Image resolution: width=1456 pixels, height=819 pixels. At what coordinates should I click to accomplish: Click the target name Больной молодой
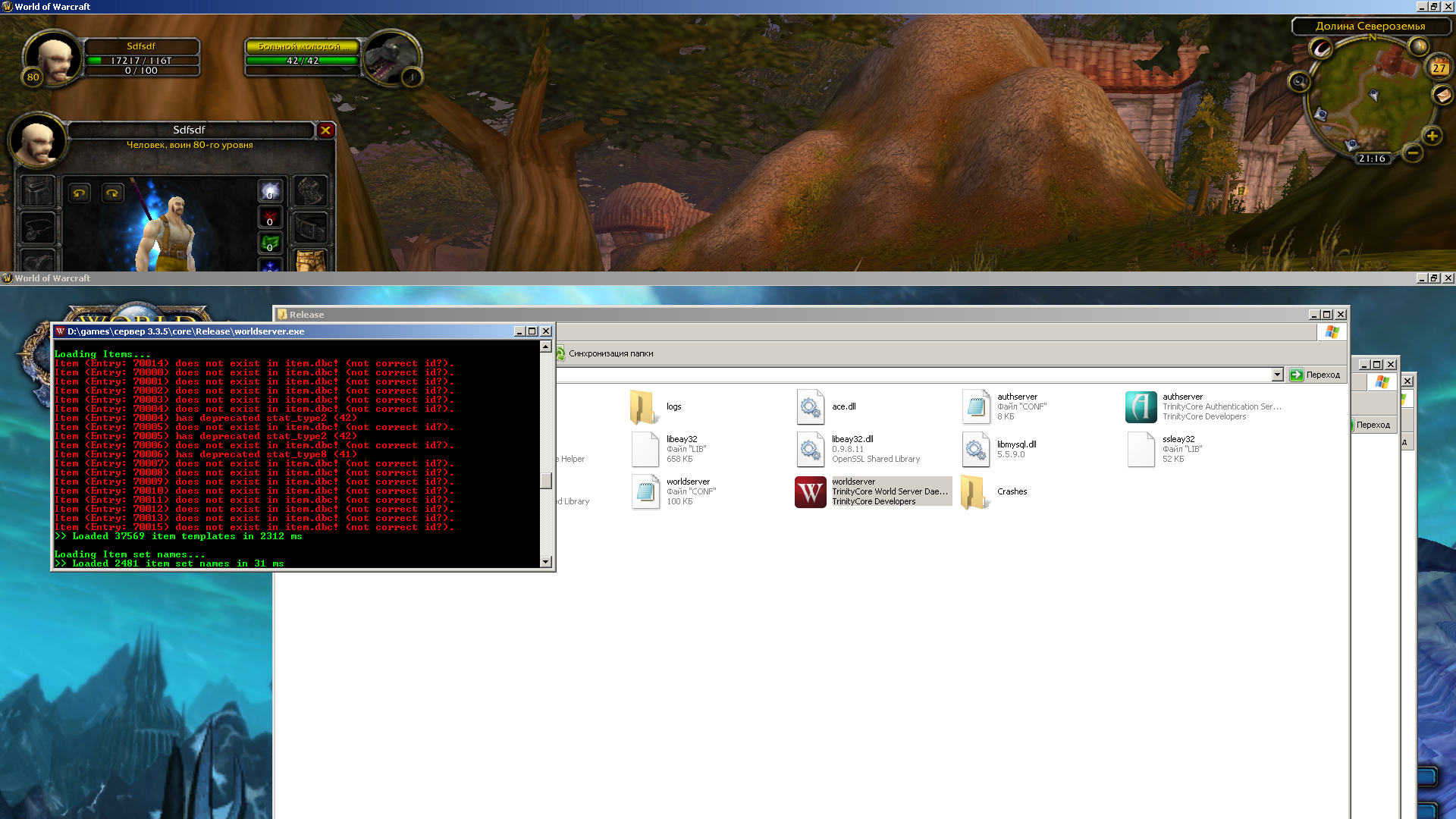(x=302, y=46)
